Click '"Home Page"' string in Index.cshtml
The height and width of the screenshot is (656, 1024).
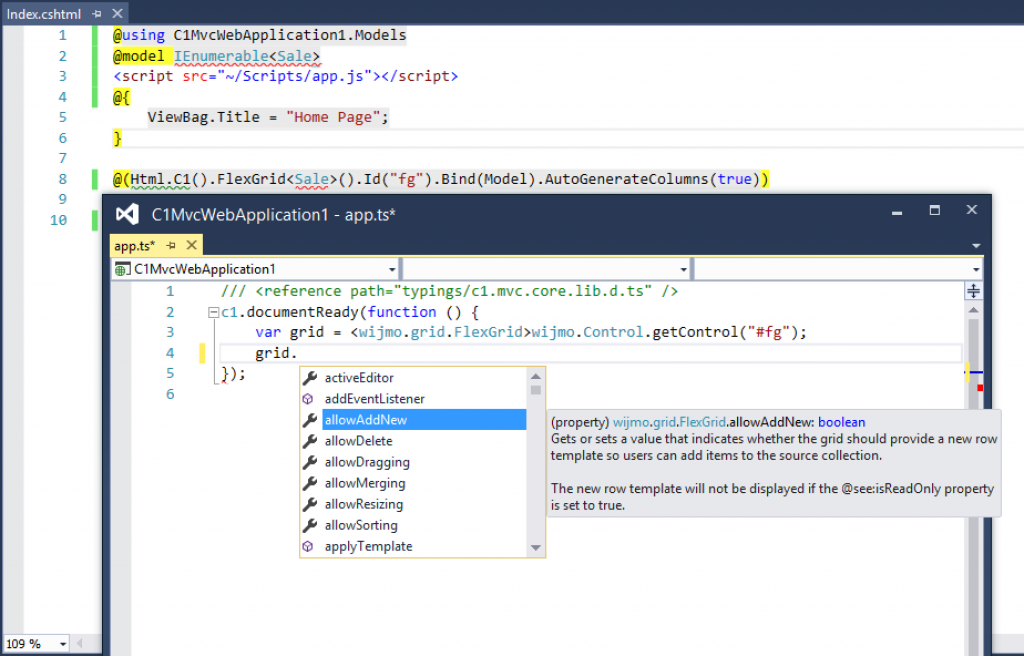click(333, 117)
